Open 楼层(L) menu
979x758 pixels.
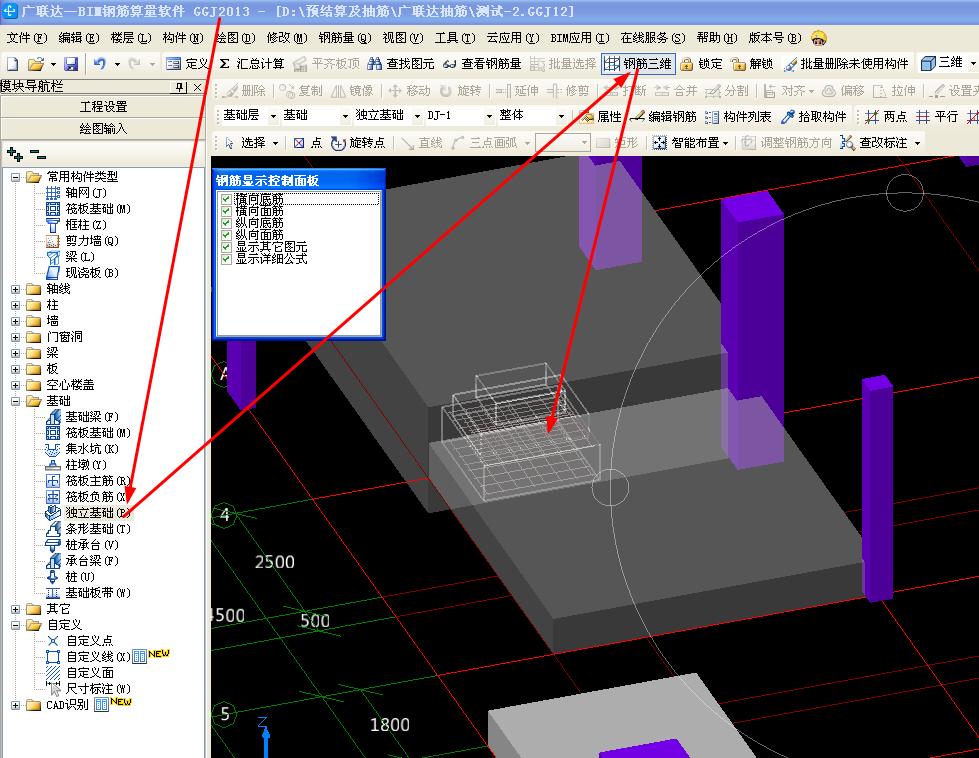pos(131,38)
